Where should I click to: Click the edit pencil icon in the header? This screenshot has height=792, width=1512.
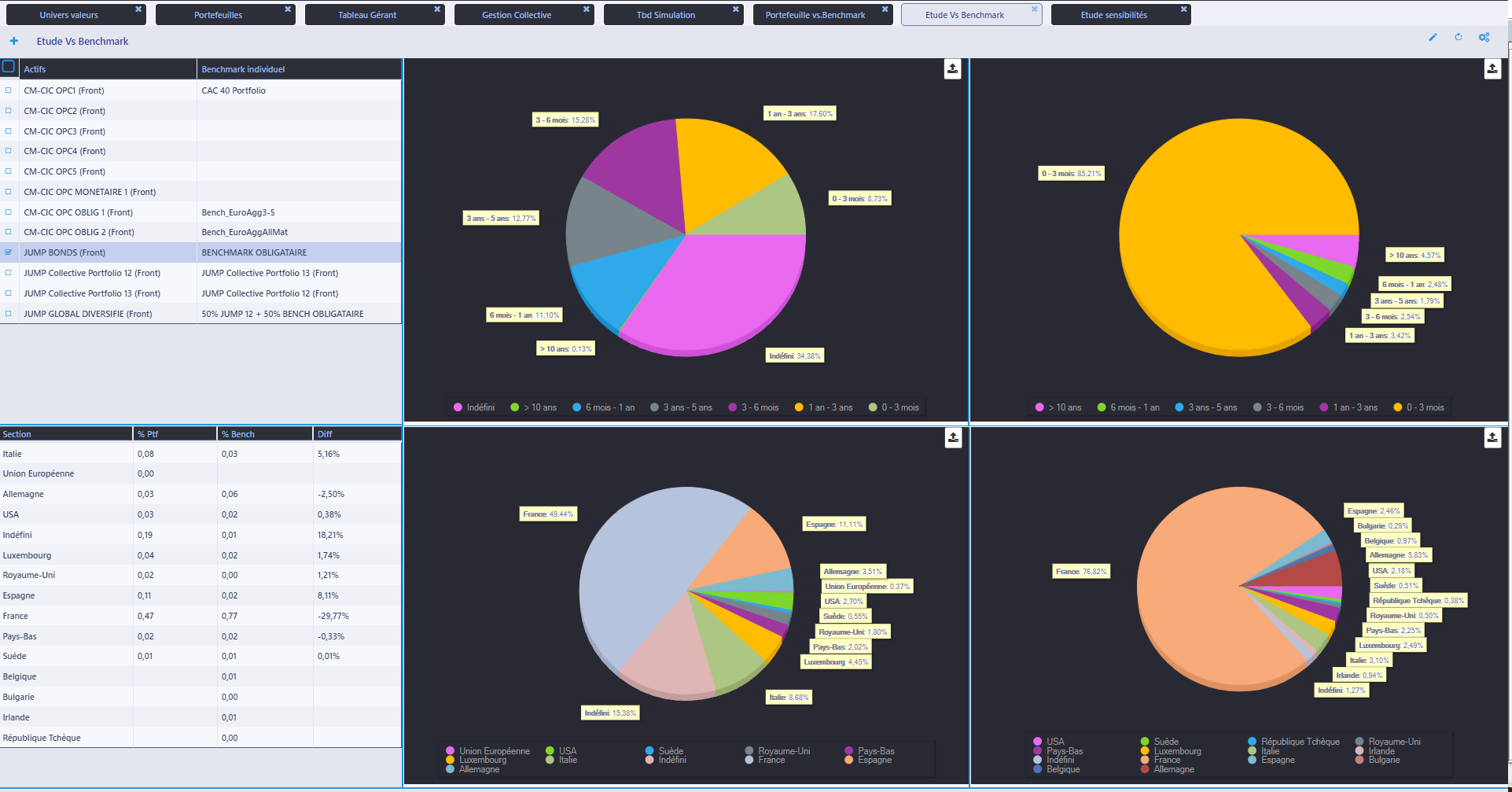(x=1433, y=37)
